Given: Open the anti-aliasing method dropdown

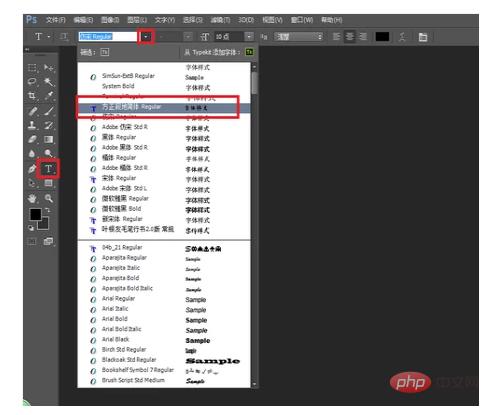Looking at the screenshot, I should tap(298, 37).
